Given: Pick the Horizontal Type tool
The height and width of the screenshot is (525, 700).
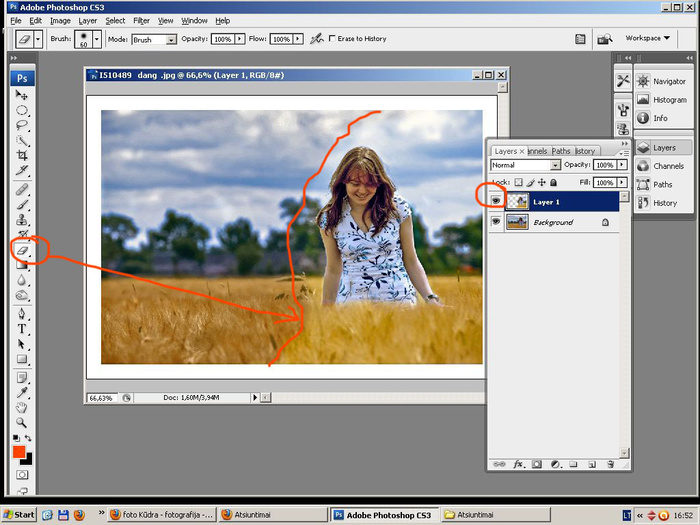Looking at the screenshot, I should (x=22, y=329).
